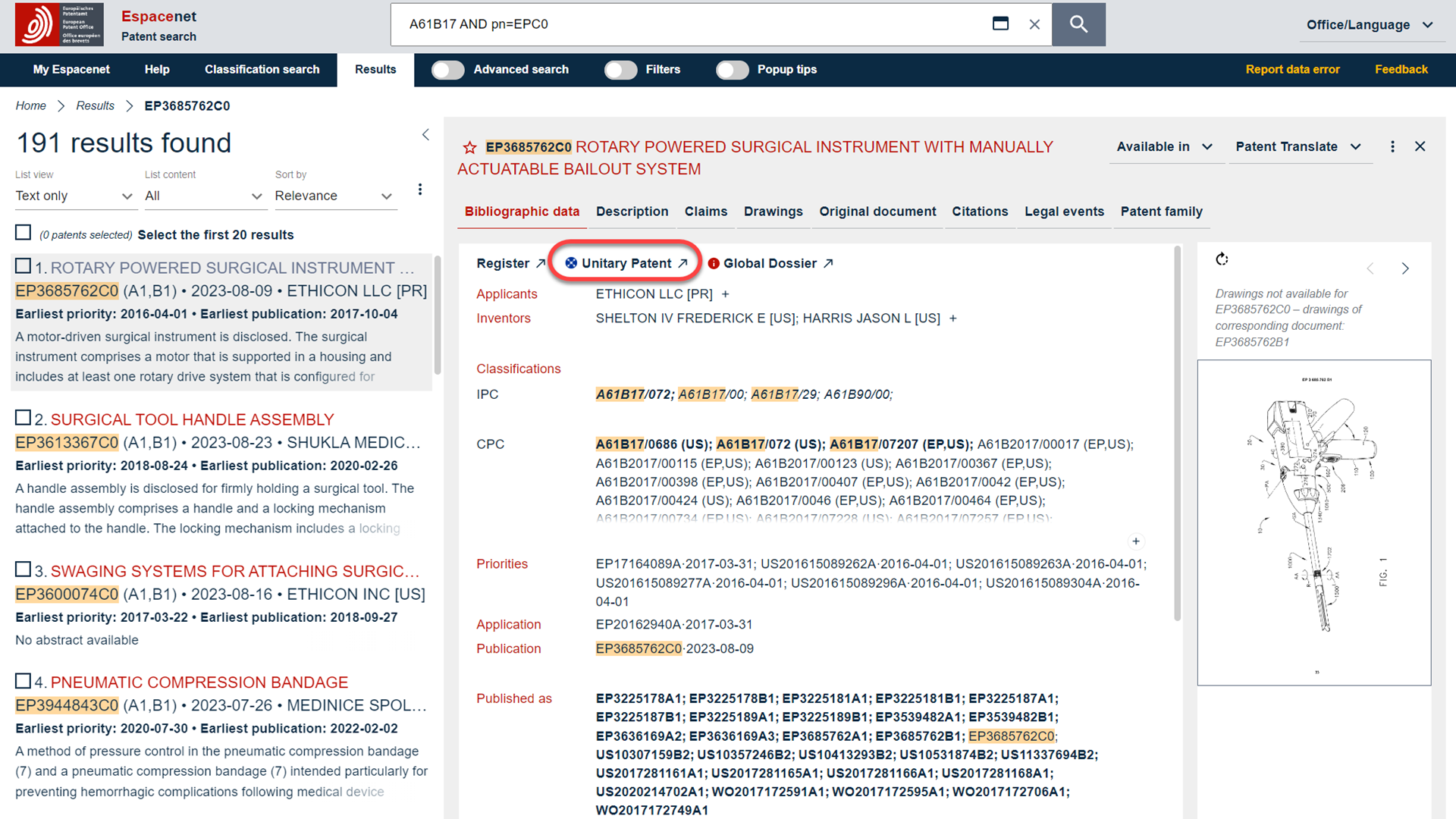
Task: Open the Classification search menu item
Action: tap(262, 70)
